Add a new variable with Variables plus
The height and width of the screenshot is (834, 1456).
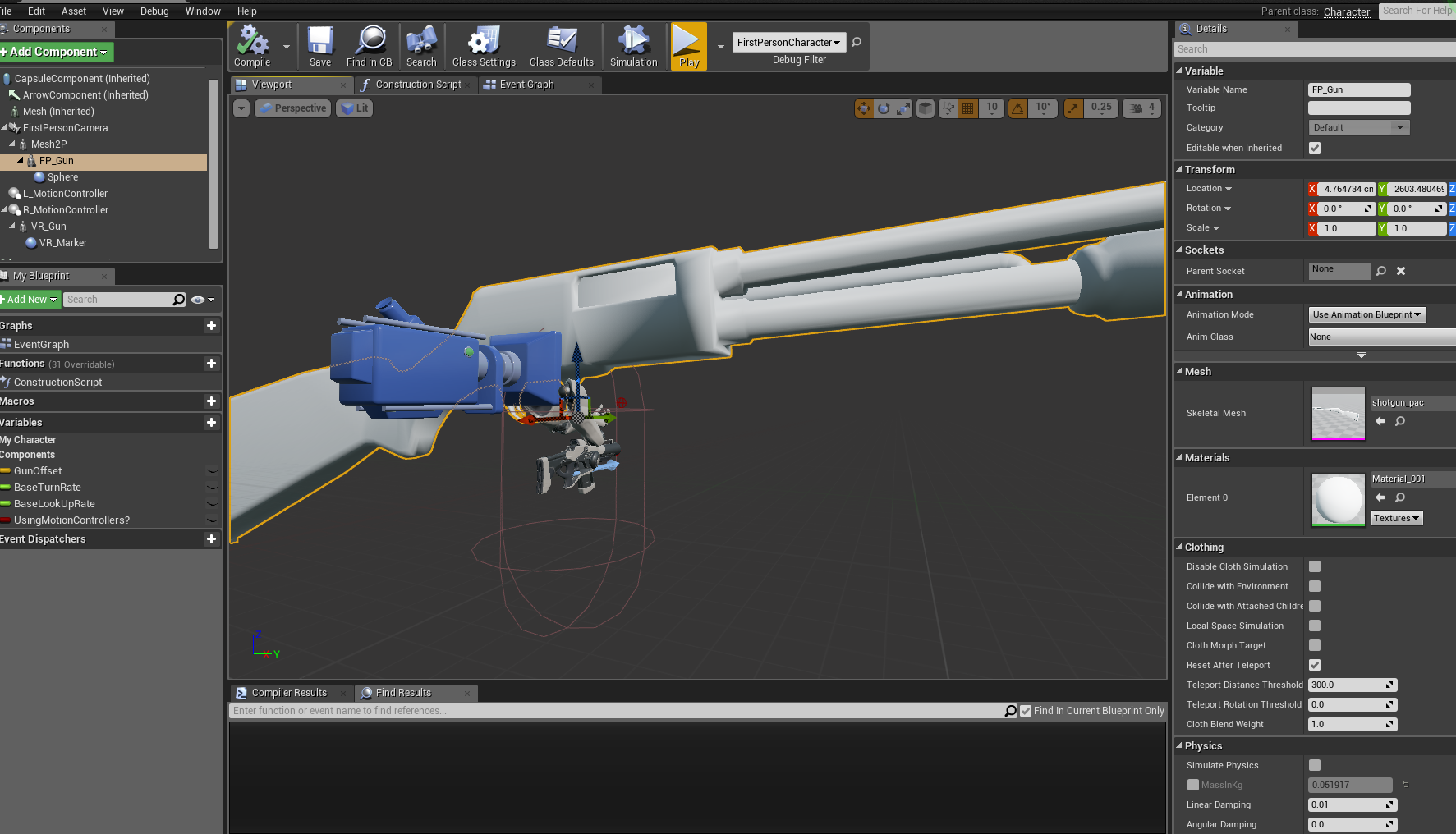[211, 423]
